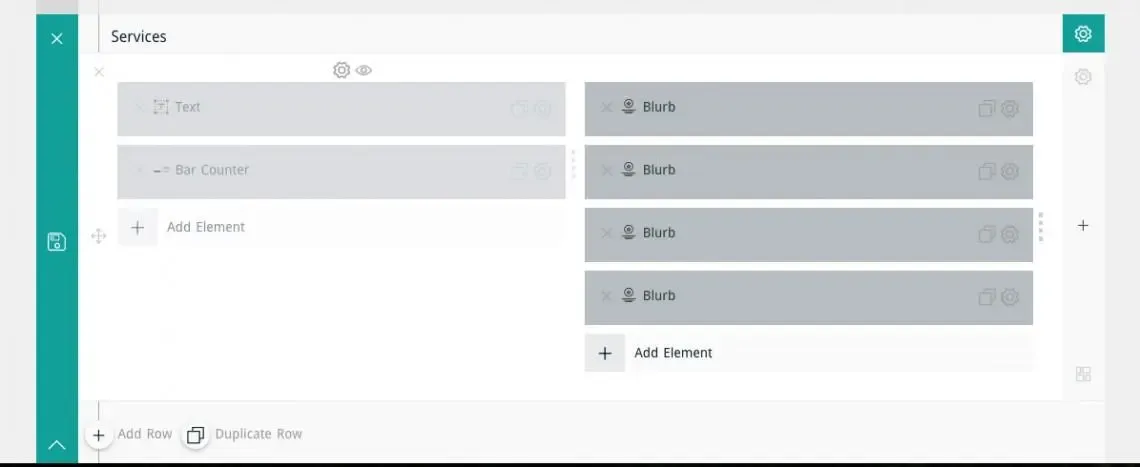Click Duplicate Row button
Image resolution: width=1140 pixels, height=467 pixels.
(243, 435)
